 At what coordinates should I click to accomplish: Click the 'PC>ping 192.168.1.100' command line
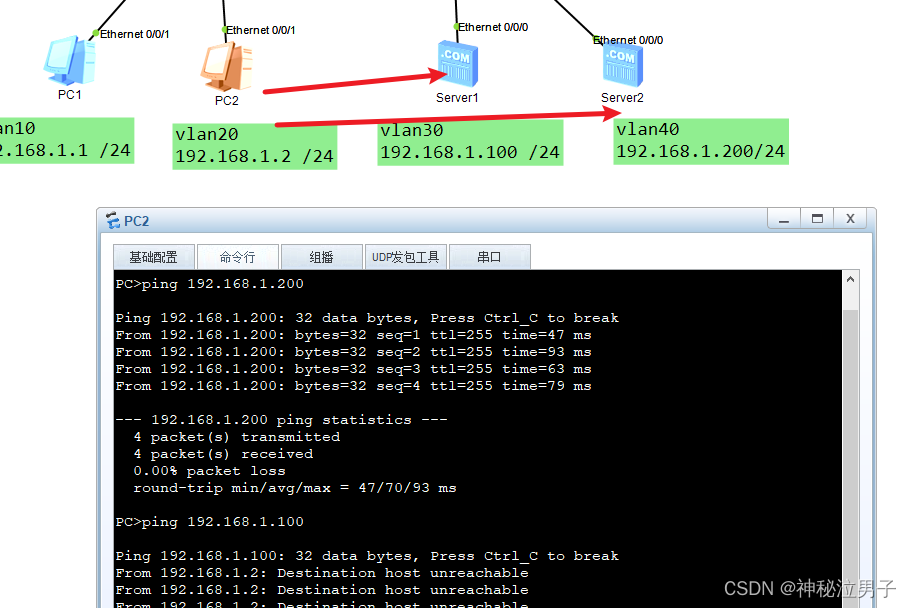[209, 521]
